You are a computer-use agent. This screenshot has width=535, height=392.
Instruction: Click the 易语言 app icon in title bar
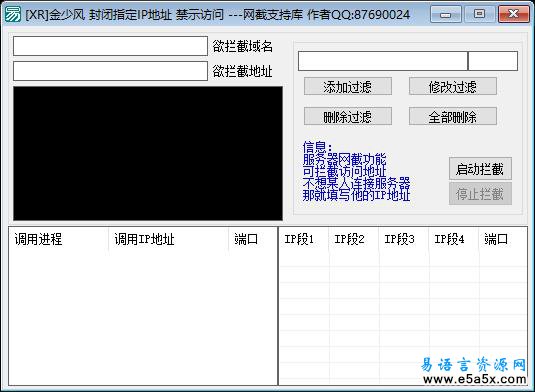[12, 14]
